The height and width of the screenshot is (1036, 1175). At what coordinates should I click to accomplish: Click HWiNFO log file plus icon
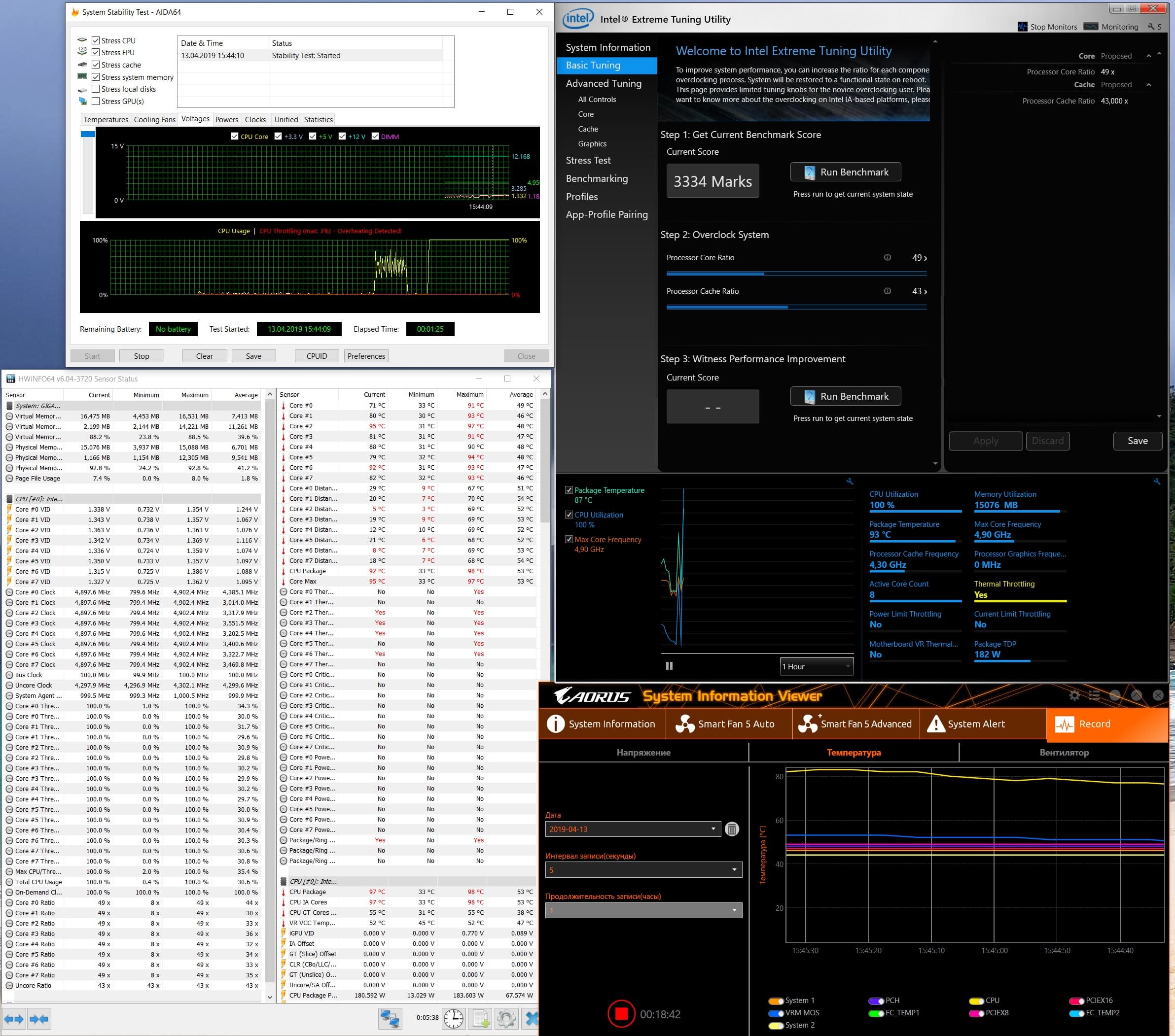[481, 1019]
